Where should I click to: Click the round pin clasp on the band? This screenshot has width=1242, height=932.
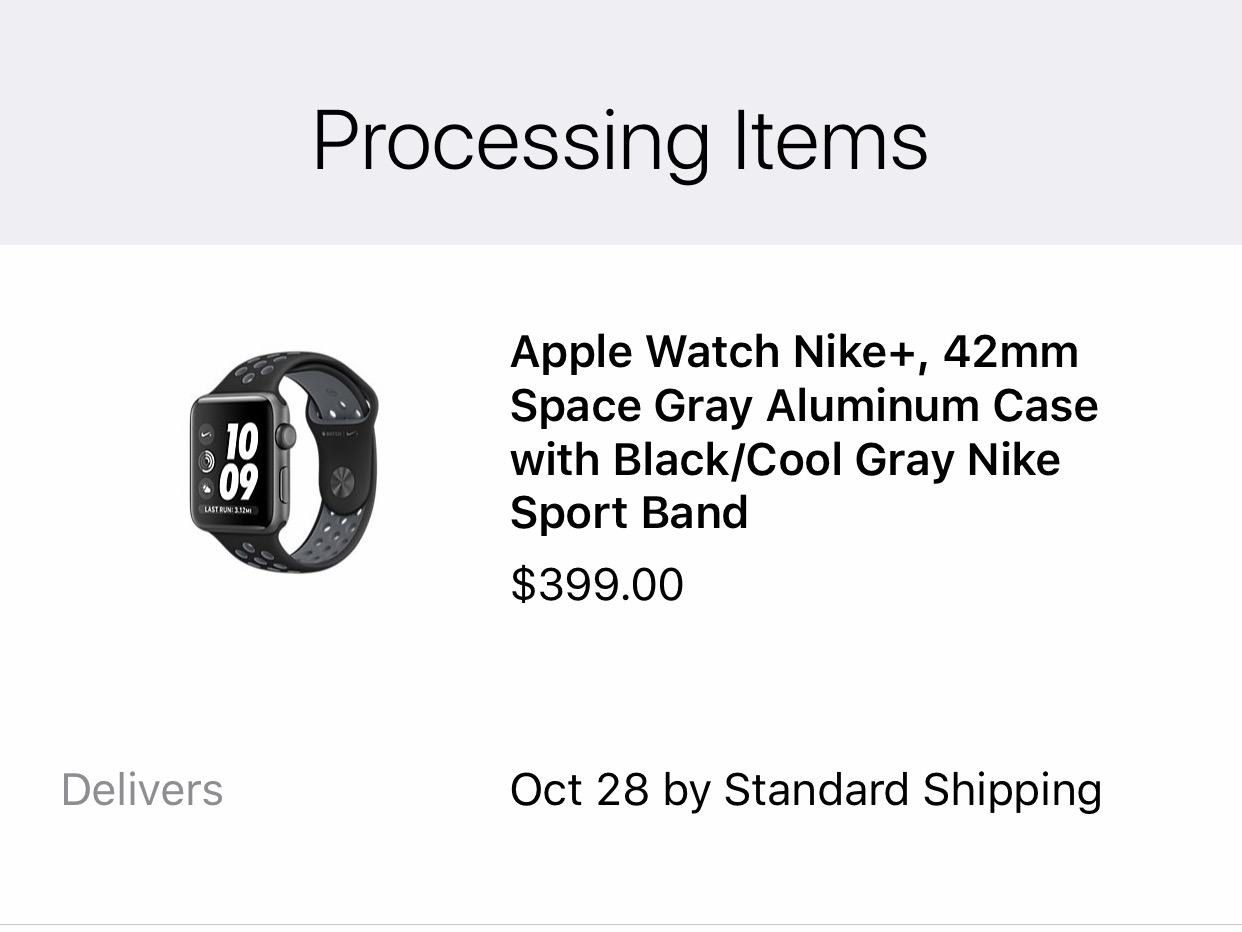pos(342,482)
